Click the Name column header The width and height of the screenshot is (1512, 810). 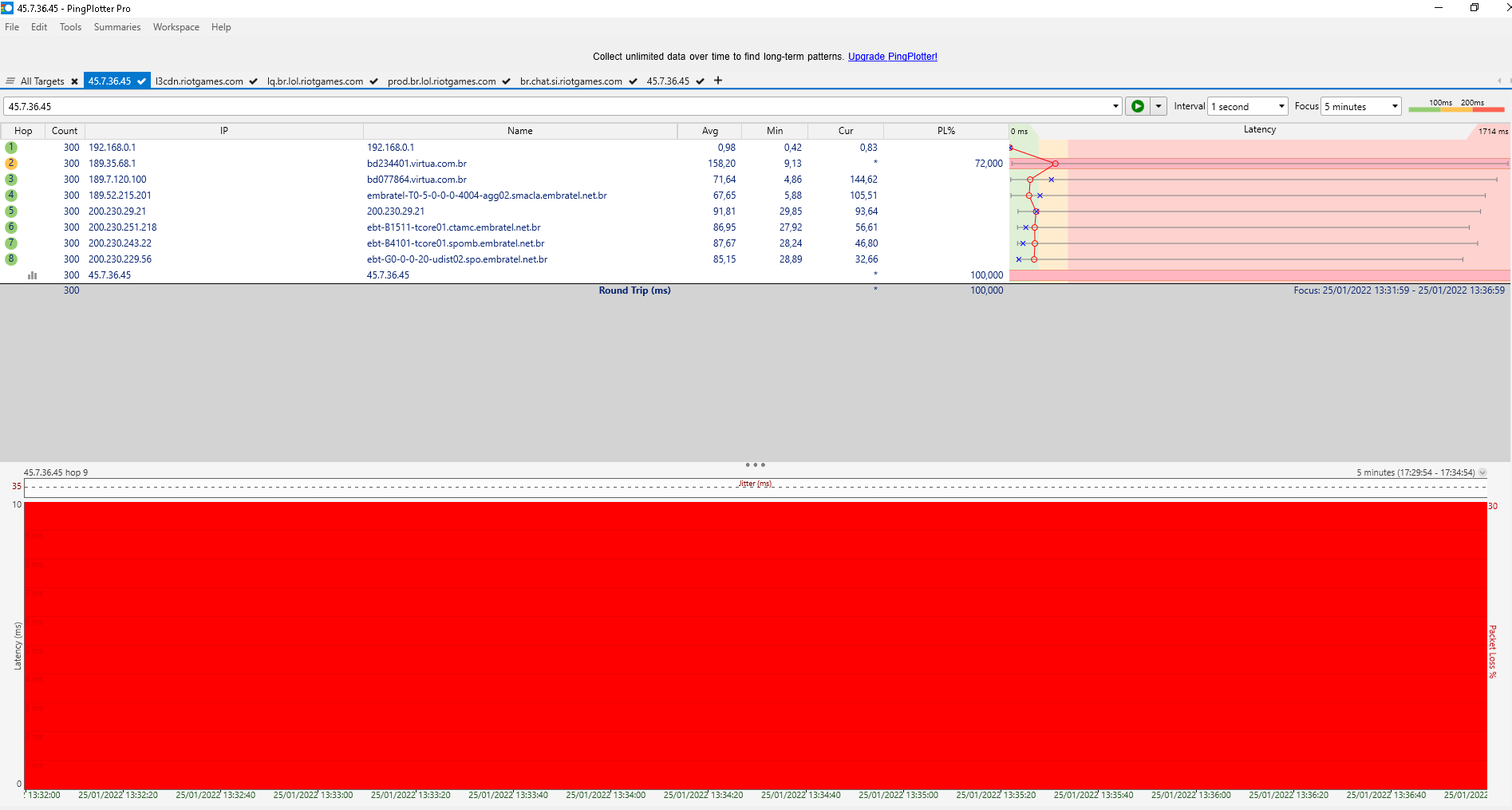(520, 131)
